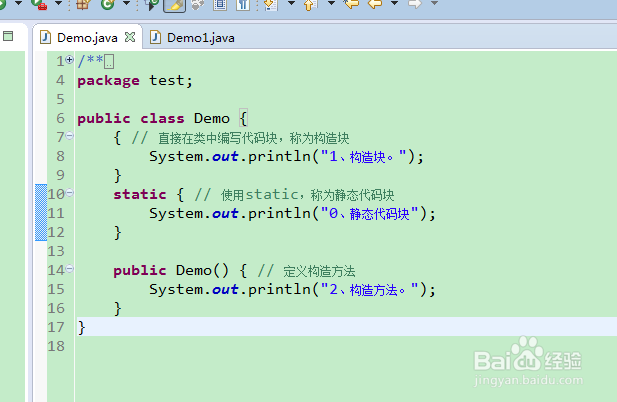The width and height of the screenshot is (617, 402).
Task: Toggle show whitespace characters pilcrow icon
Action: [x=243, y=4]
